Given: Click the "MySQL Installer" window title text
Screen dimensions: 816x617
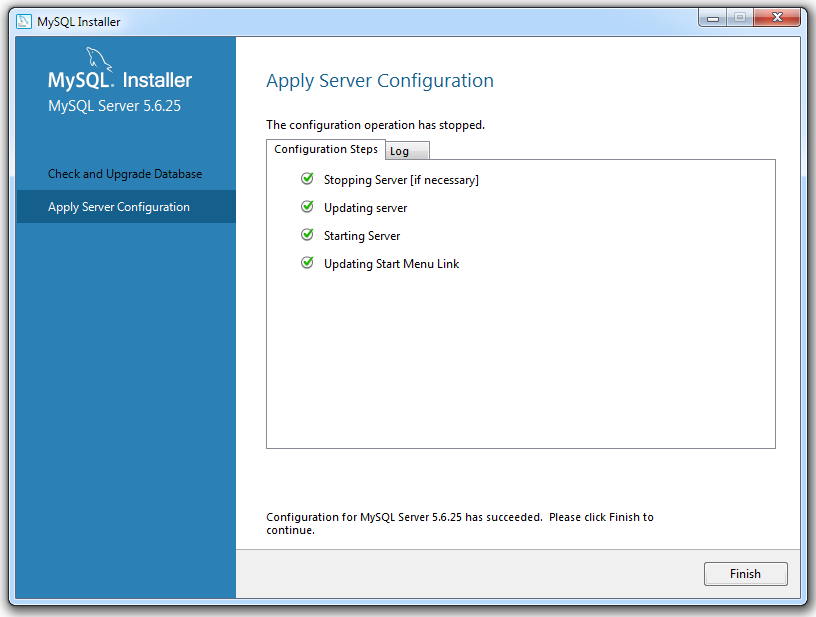Looking at the screenshot, I should [x=79, y=22].
